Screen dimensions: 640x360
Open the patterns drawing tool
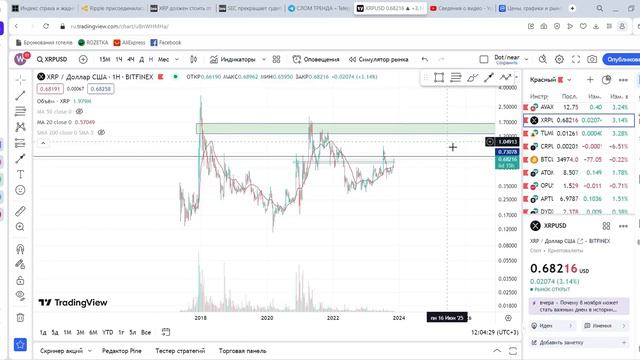20,127
